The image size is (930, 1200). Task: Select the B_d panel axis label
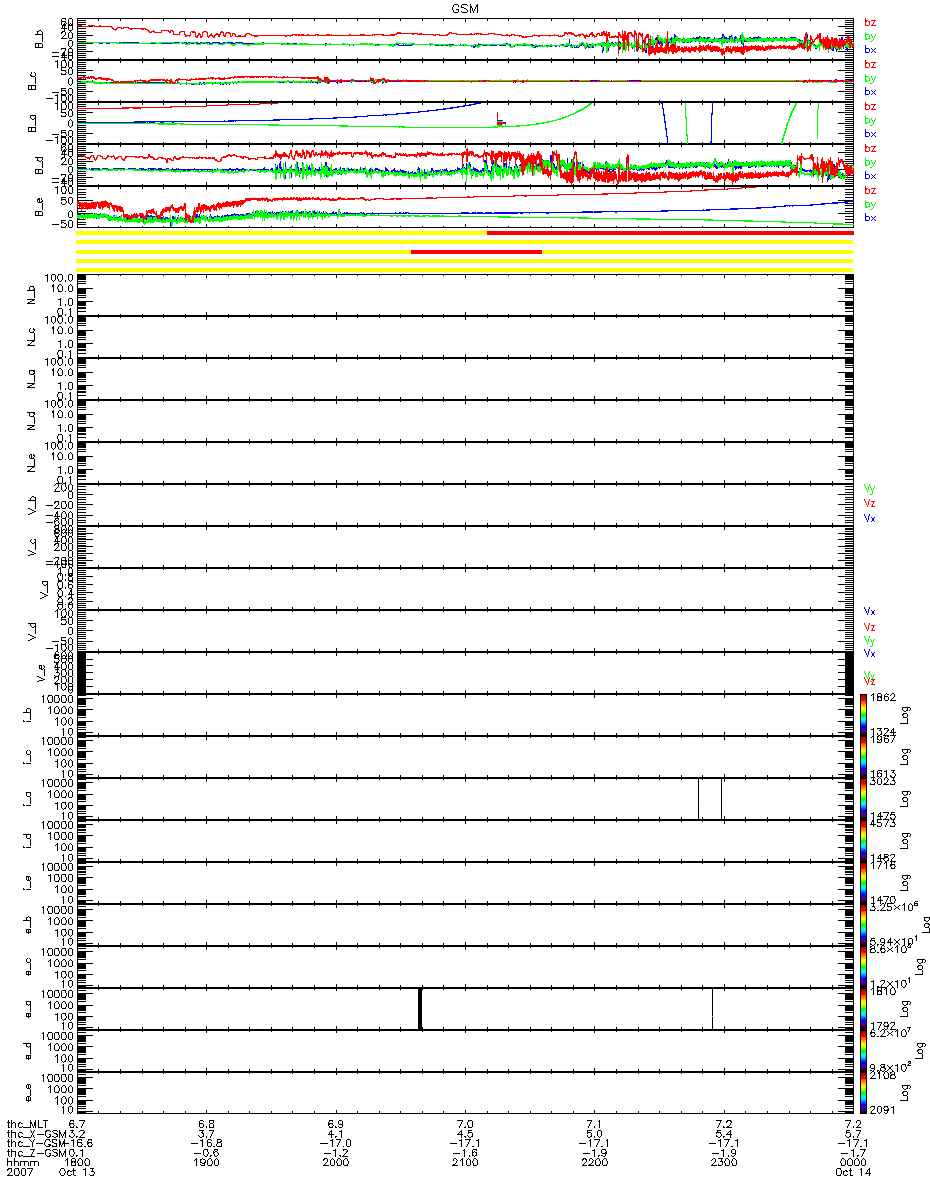tap(37, 164)
